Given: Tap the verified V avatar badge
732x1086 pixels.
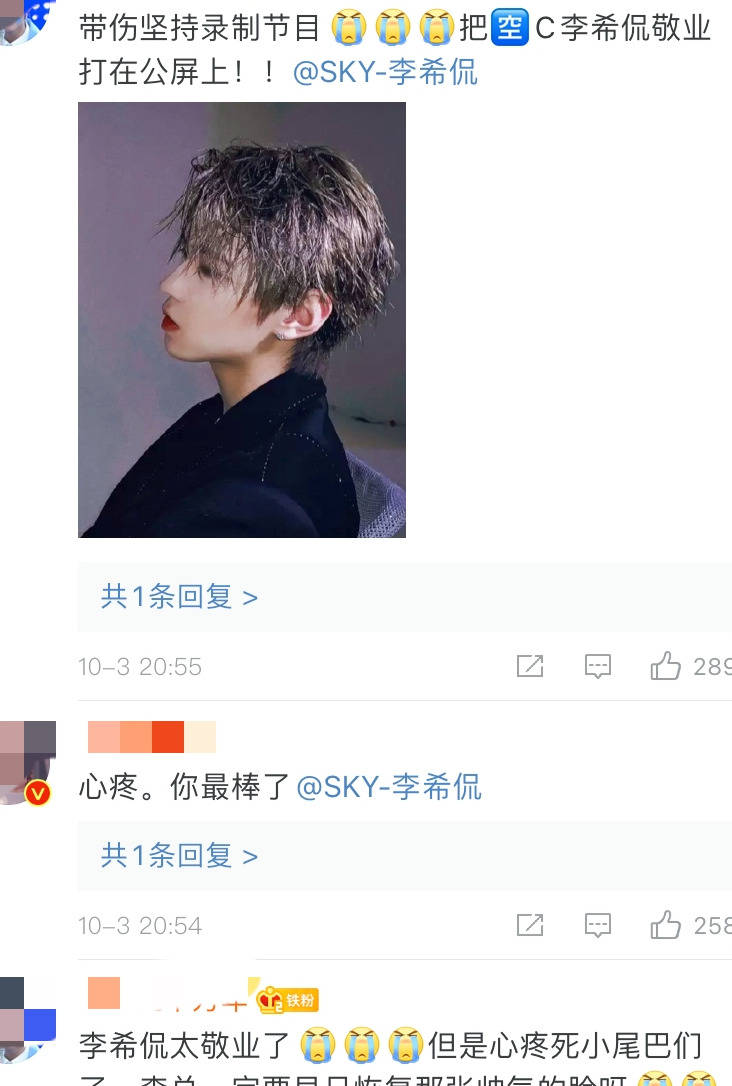Looking at the screenshot, I should coord(38,792).
